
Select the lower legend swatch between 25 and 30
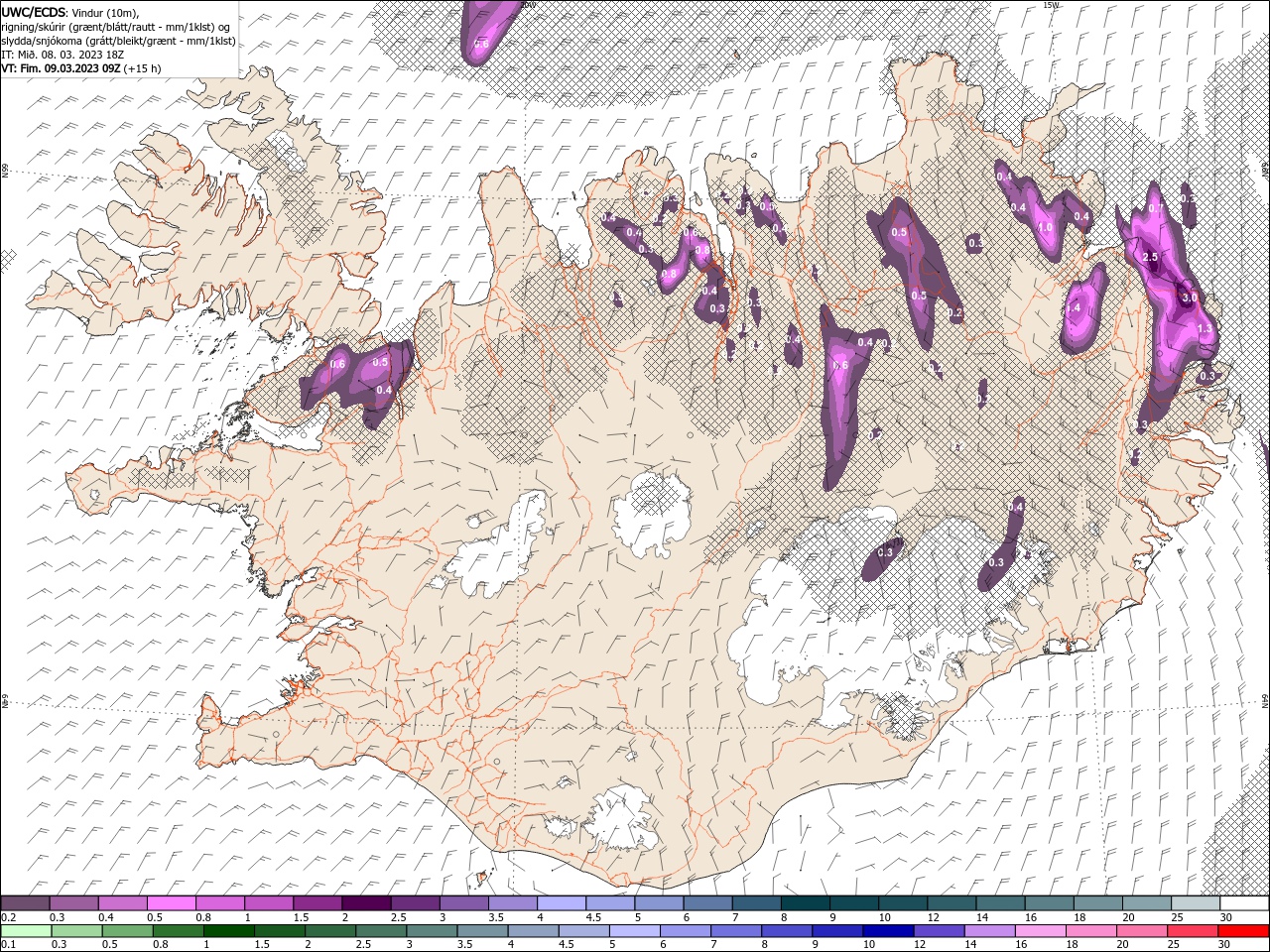tap(1192, 931)
